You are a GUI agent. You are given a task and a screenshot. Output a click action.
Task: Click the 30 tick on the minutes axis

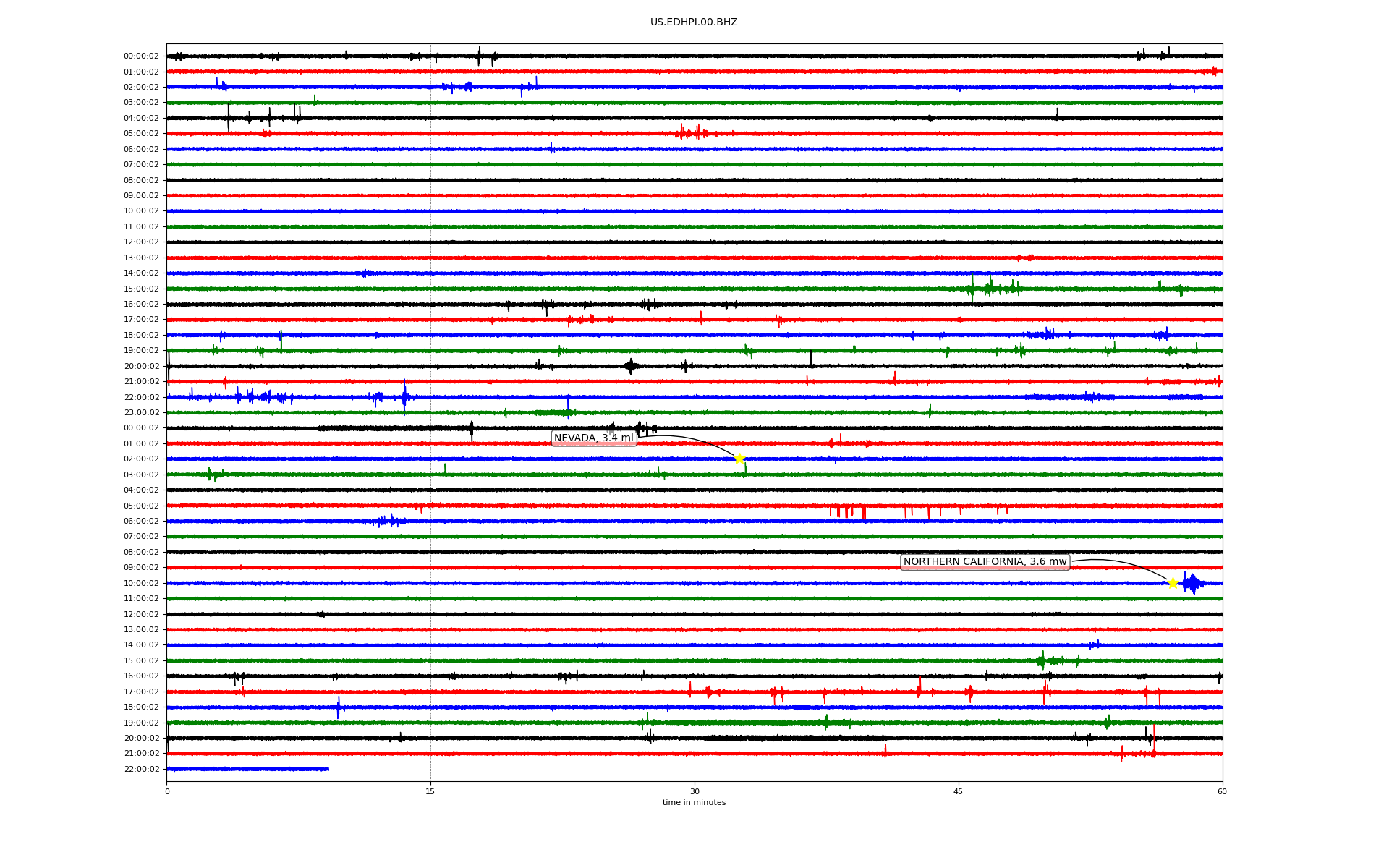pos(694,791)
